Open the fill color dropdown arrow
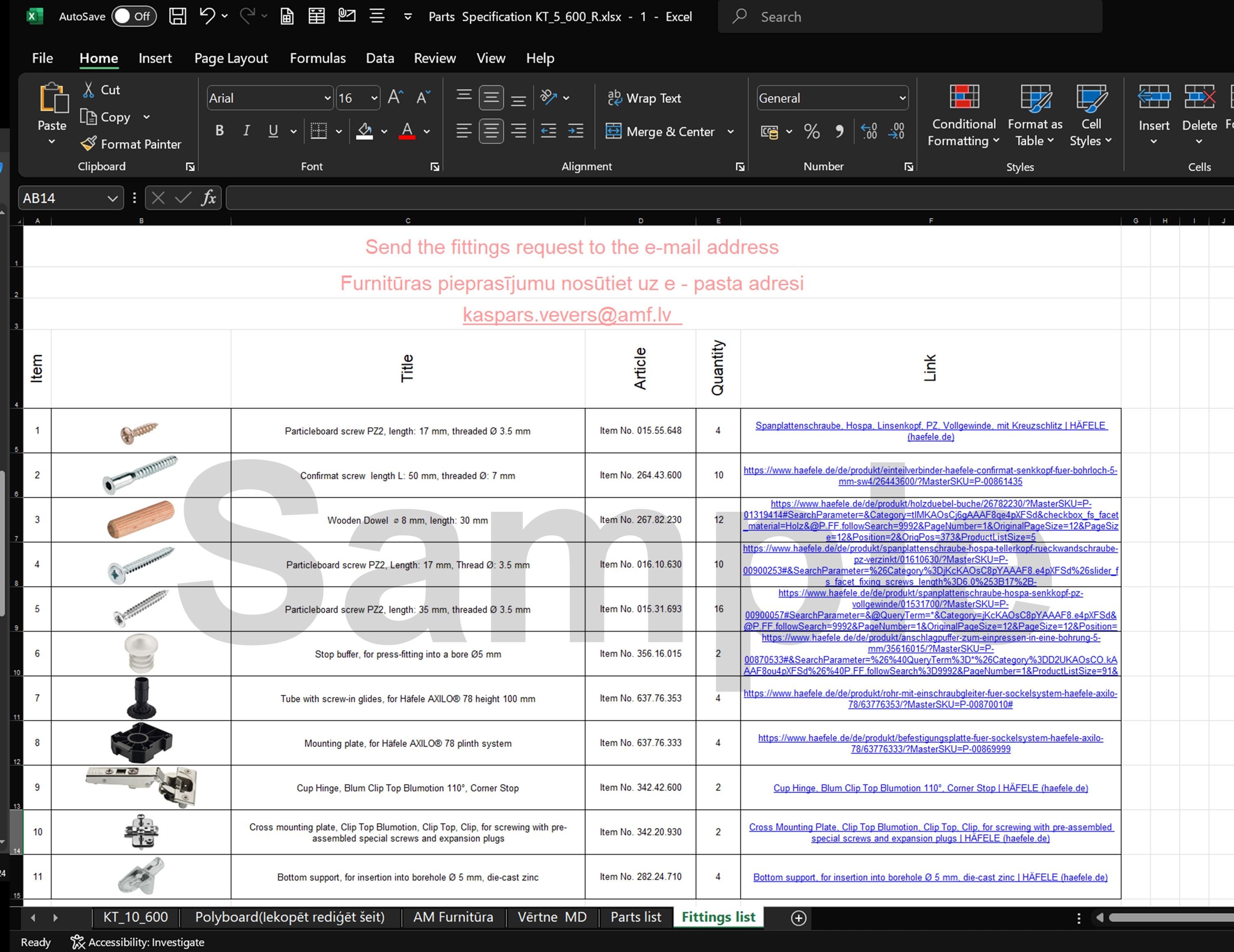The image size is (1234, 952). tap(384, 132)
